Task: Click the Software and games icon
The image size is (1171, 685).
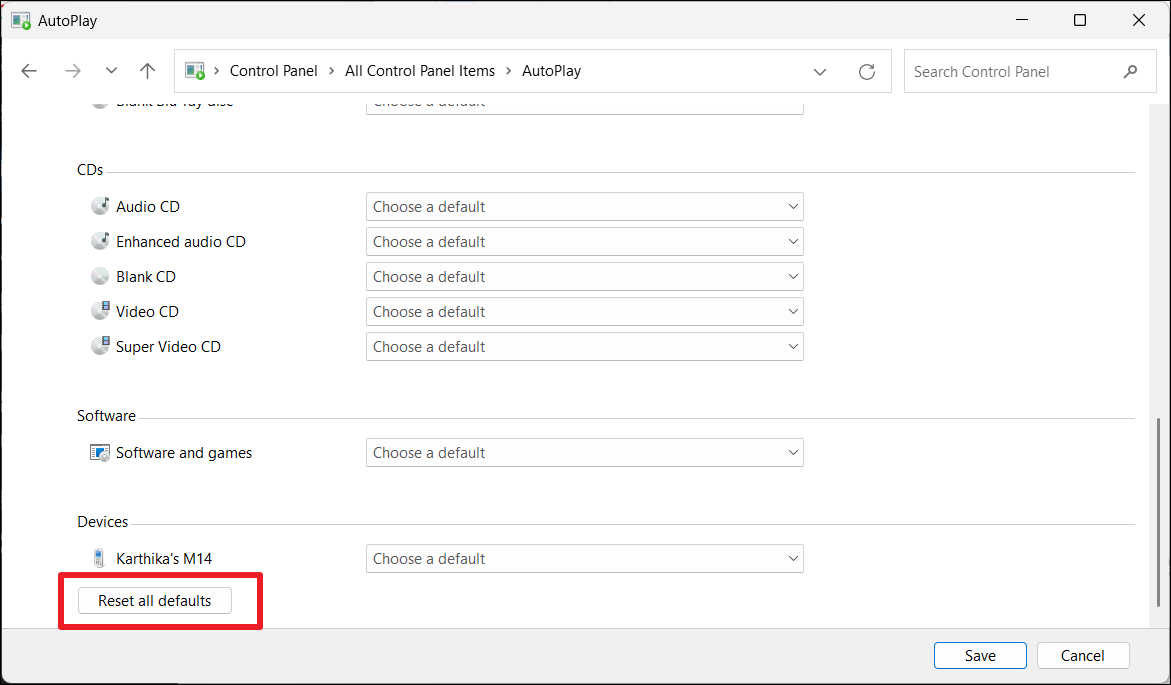Action: tap(99, 453)
